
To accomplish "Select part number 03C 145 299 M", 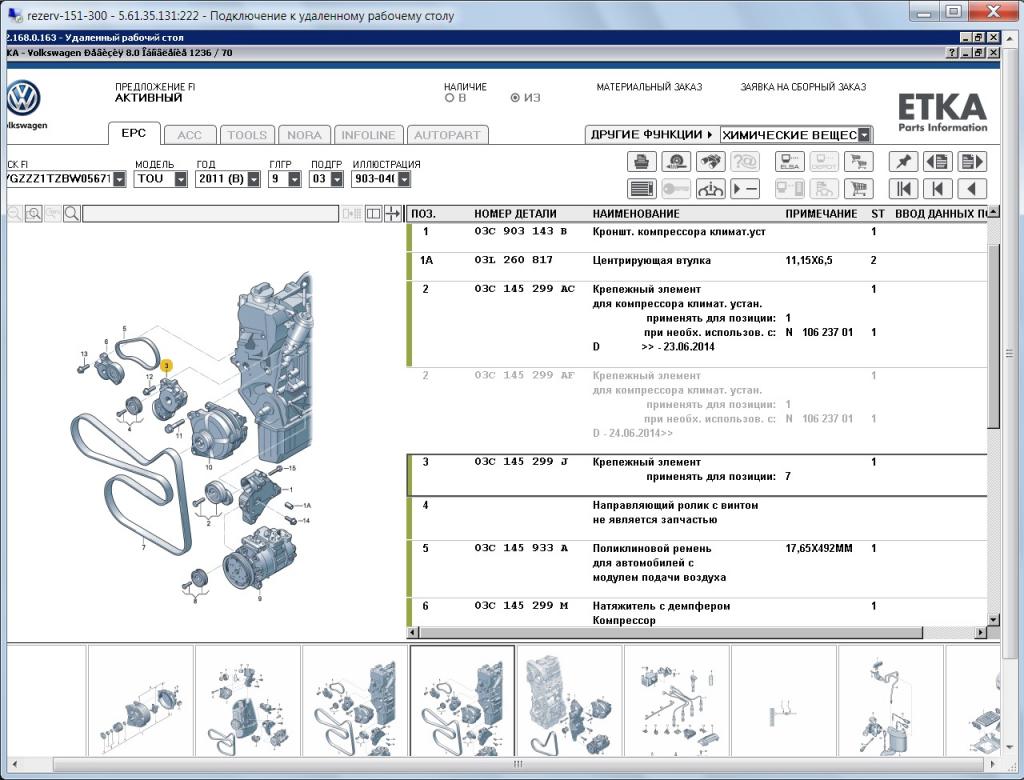I will [521, 606].
